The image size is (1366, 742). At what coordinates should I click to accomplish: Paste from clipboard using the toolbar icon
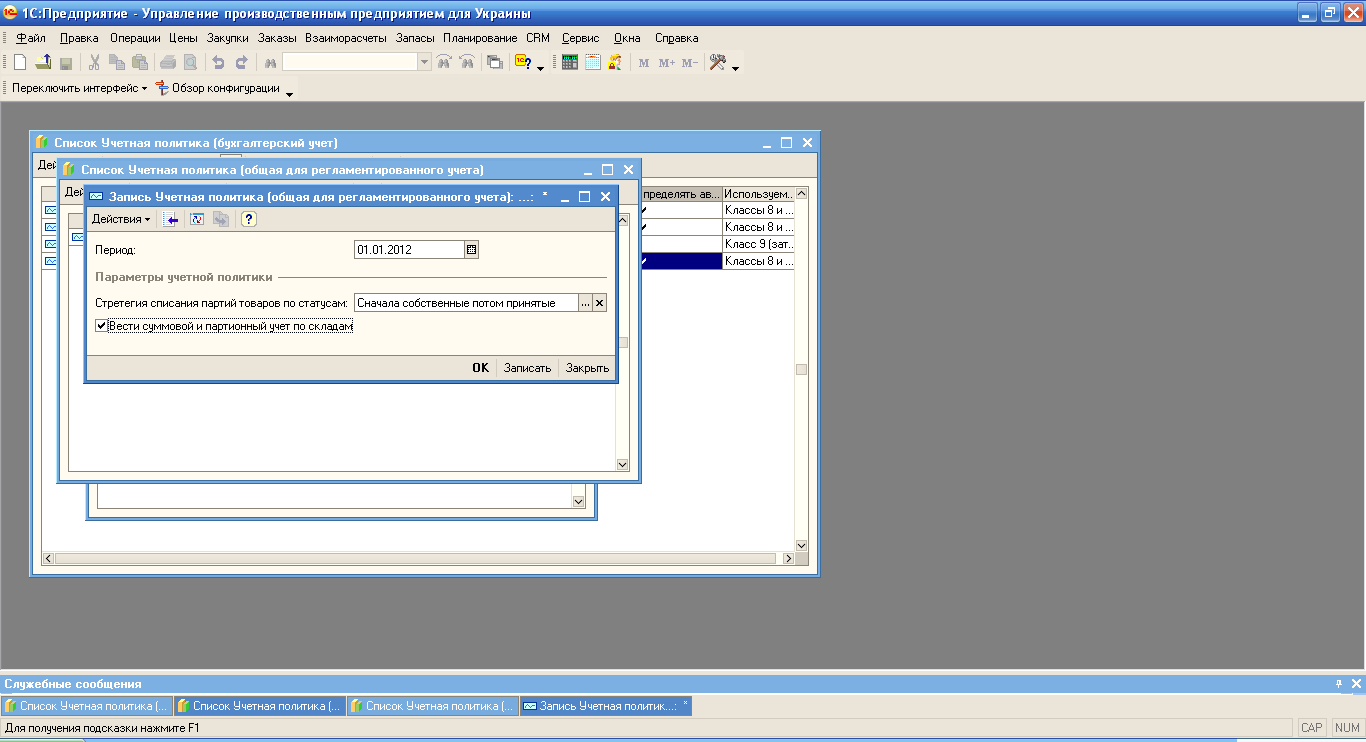[140, 62]
